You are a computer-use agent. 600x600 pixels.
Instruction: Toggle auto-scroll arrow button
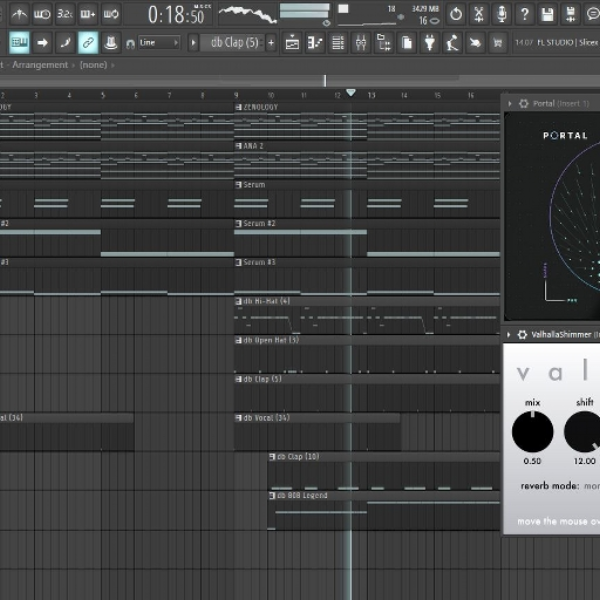coord(42,42)
